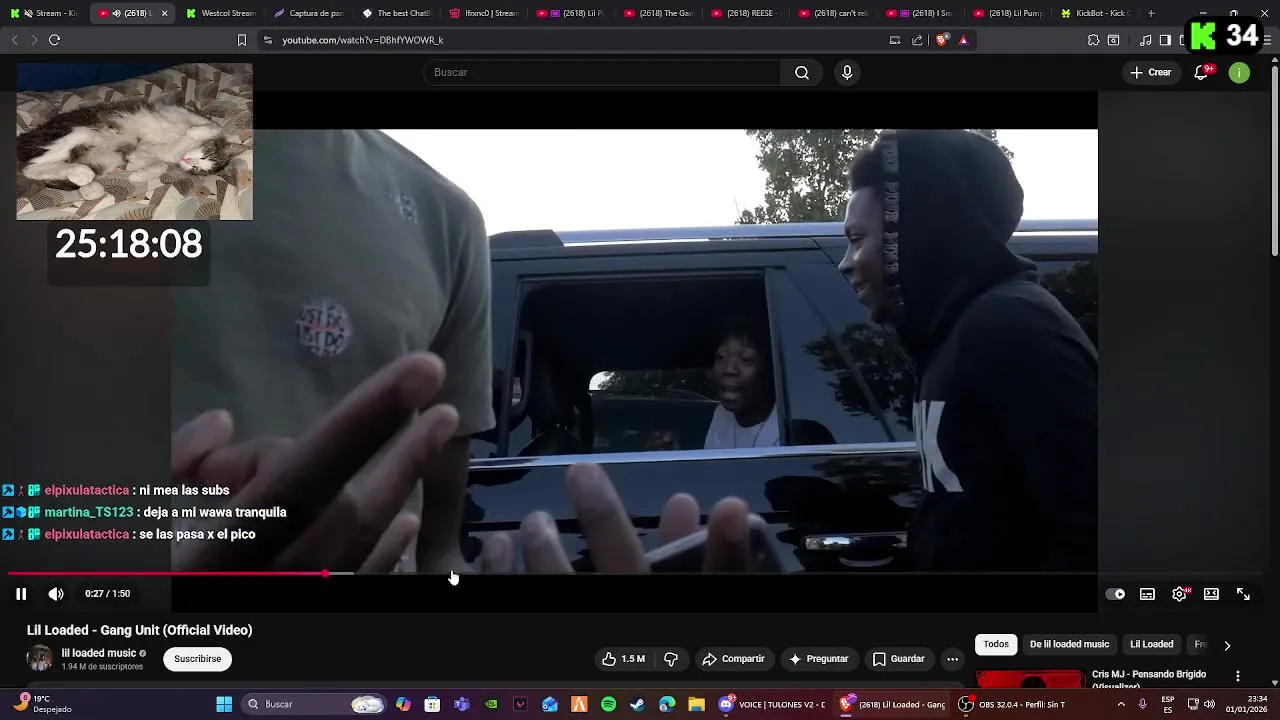The width and height of the screenshot is (1280, 720).
Task: Pause the video with the pause button
Action: coord(20,594)
